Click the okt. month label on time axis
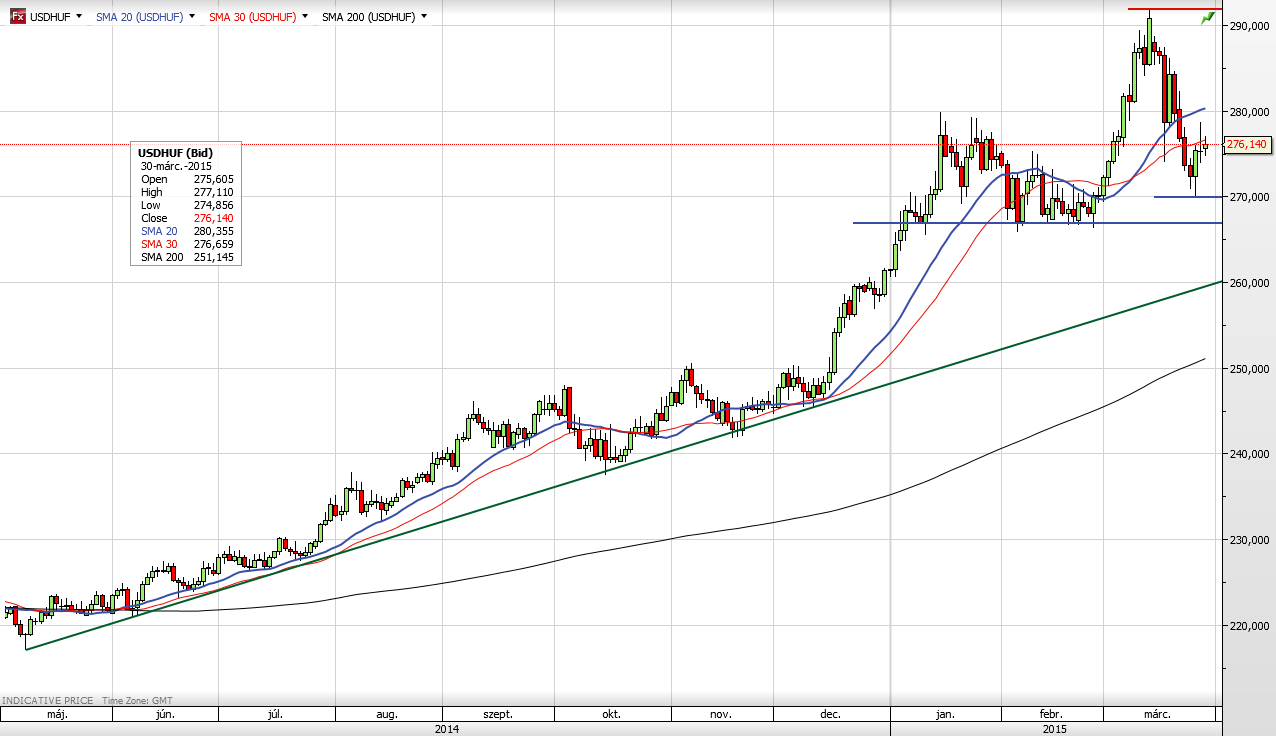This screenshot has width=1276, height=736. tap(611, 715)
